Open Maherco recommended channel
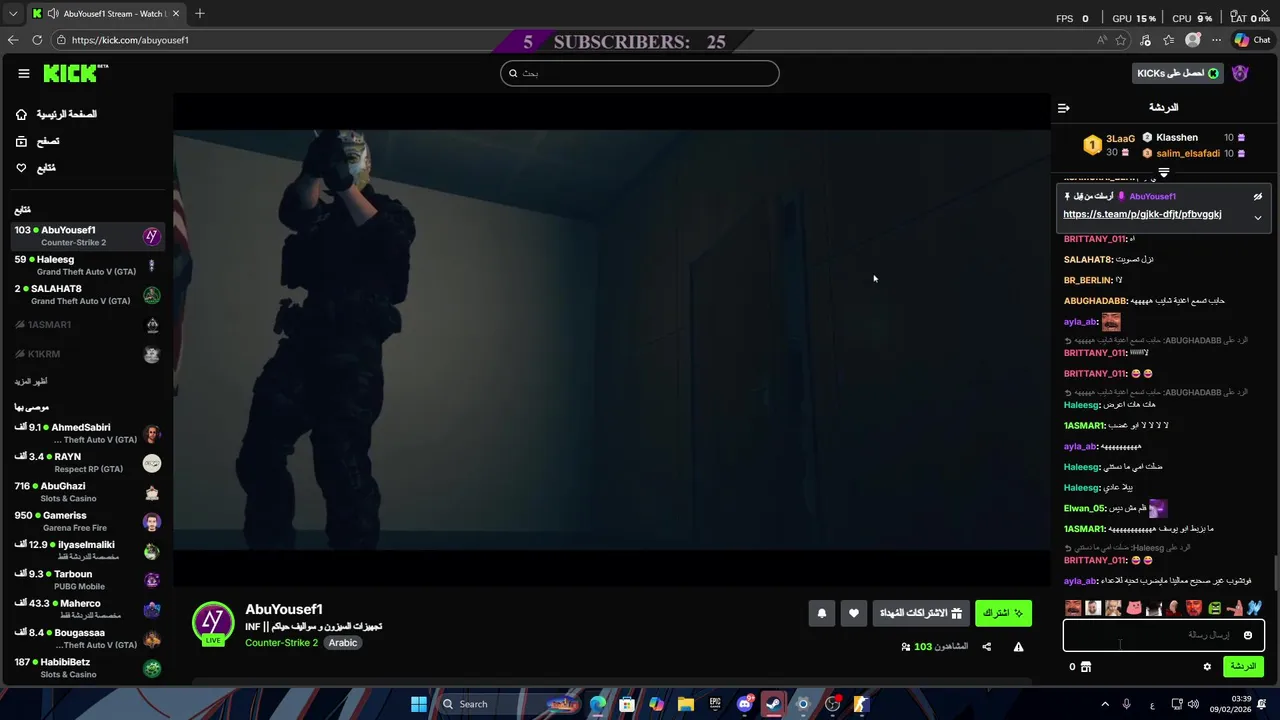 click(87, 609)
